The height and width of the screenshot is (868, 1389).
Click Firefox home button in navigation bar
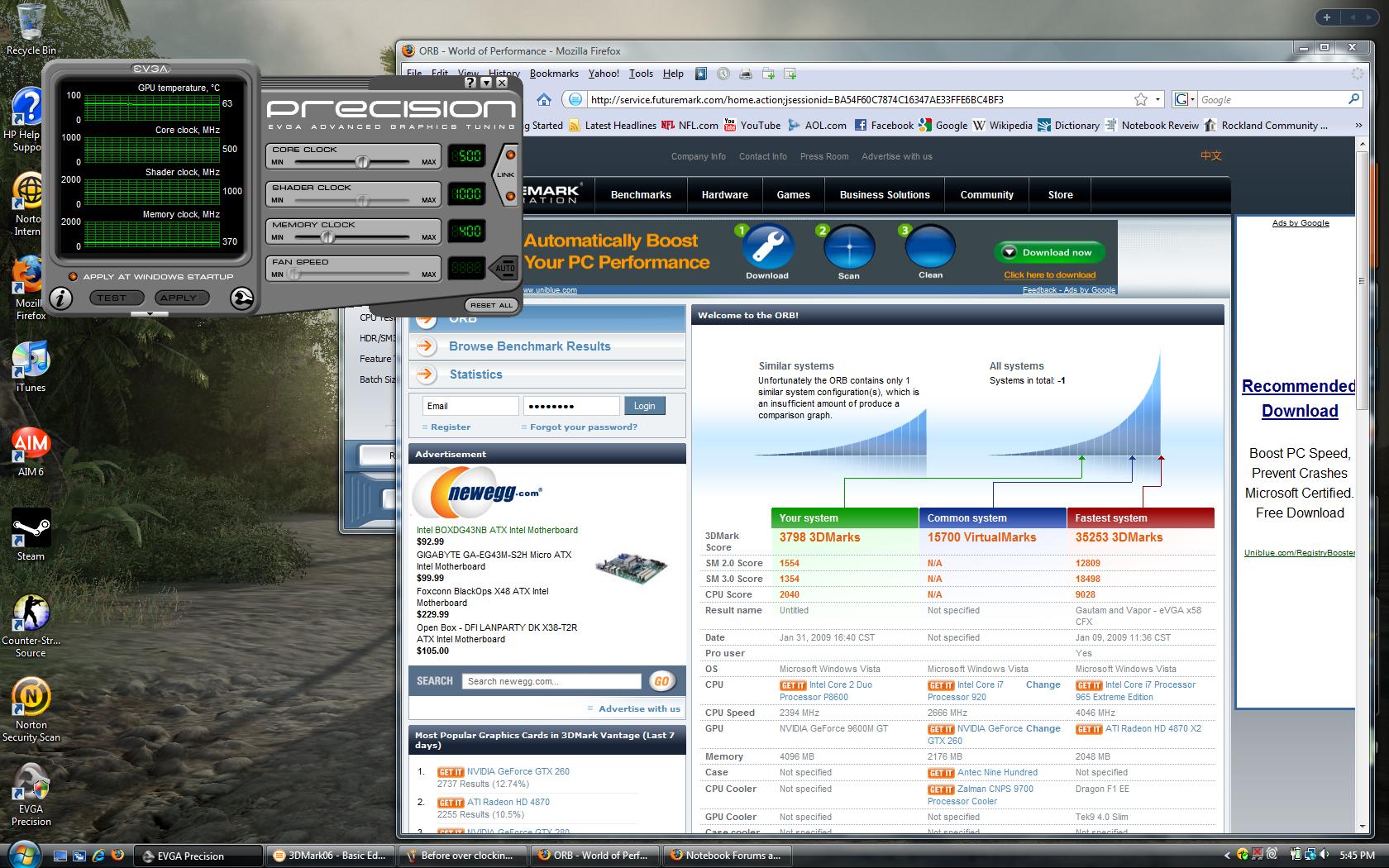pyautogui.click(x=544, y=99)
